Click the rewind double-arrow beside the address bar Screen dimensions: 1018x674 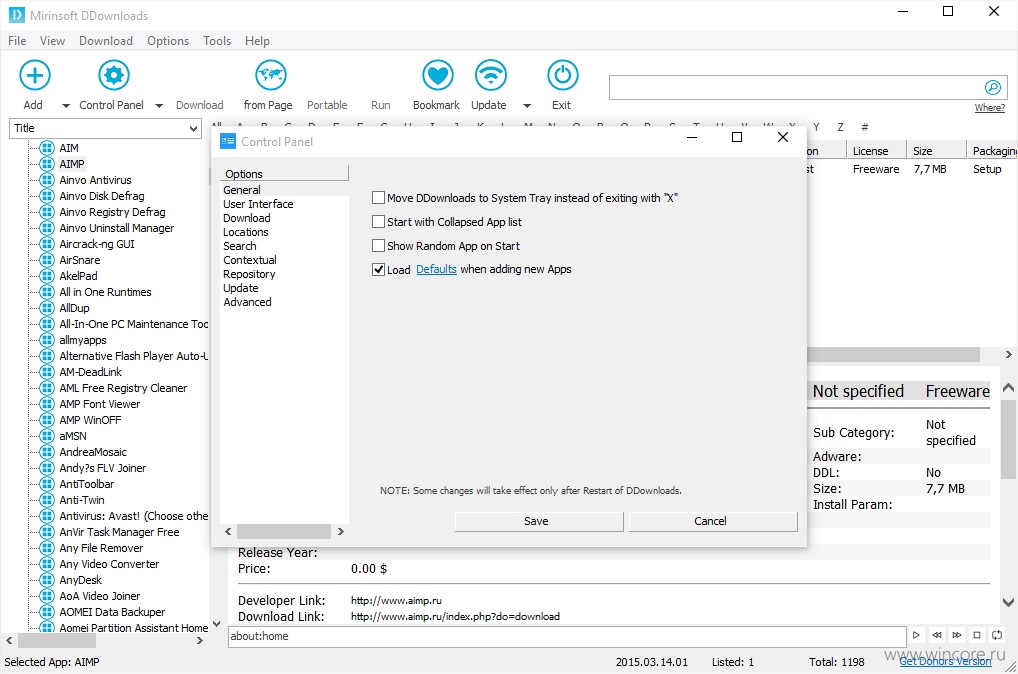tap(937, 635)
